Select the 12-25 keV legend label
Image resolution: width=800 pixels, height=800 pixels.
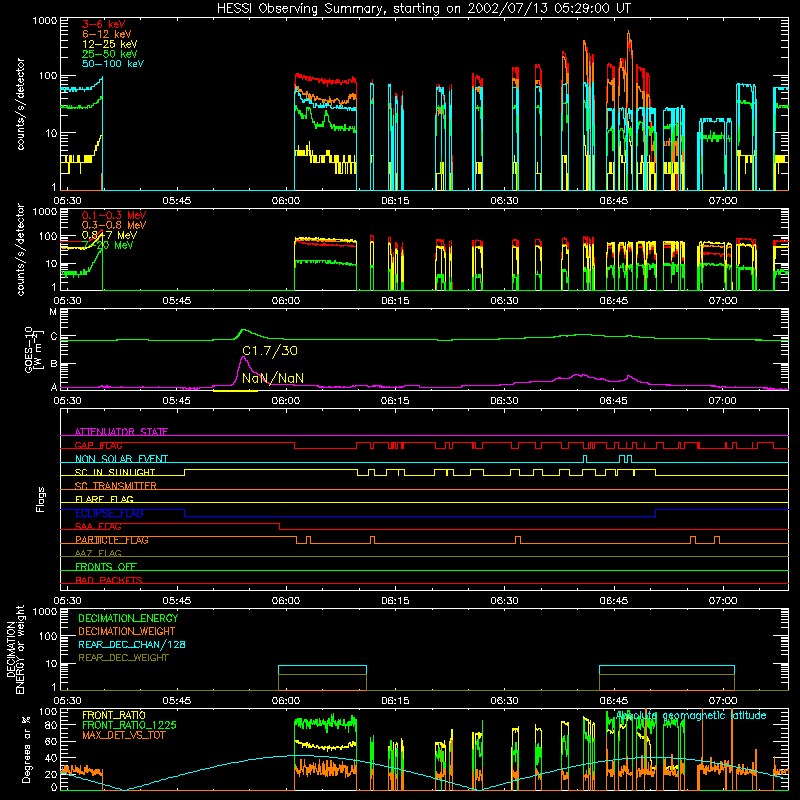tap(109, 44)
